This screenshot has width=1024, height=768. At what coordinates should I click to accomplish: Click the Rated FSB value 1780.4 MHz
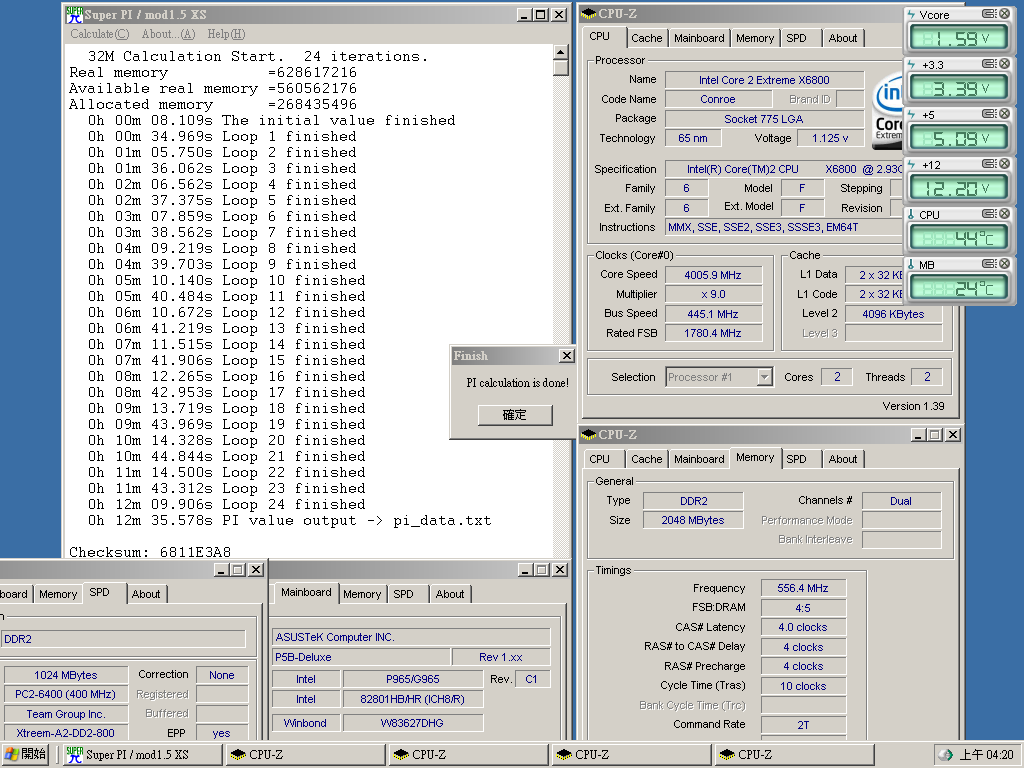713,333
